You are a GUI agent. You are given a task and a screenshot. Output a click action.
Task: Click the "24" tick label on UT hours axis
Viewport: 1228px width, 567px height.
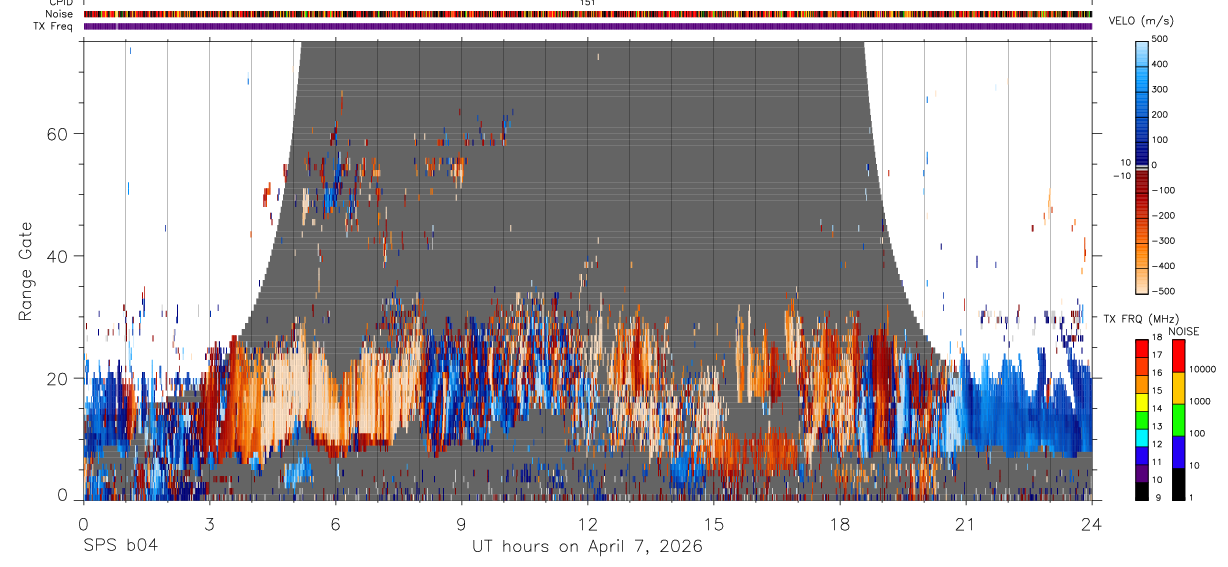pyautogui.click(x=1092, y=523)
